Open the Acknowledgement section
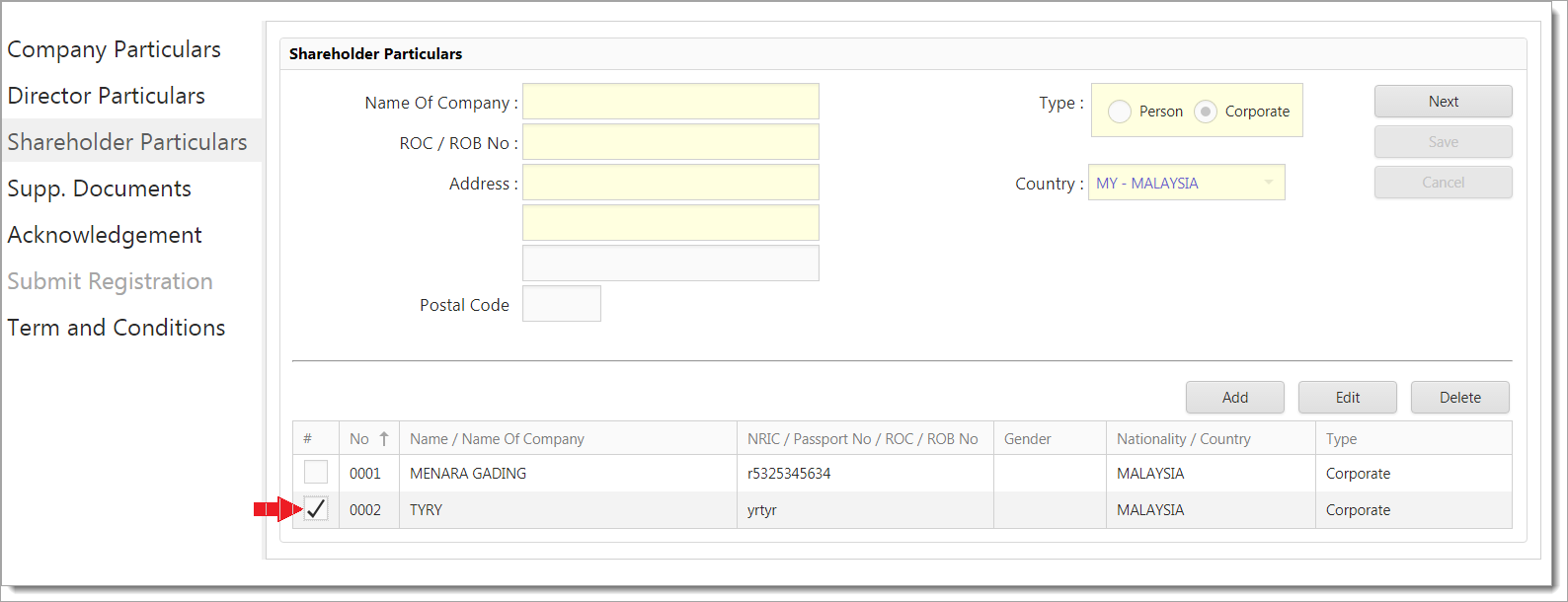 click(104, 235)
